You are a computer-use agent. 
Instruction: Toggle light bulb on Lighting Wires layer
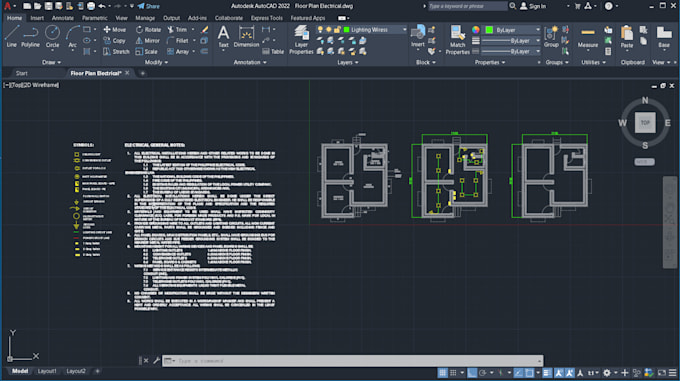point(320,29)
